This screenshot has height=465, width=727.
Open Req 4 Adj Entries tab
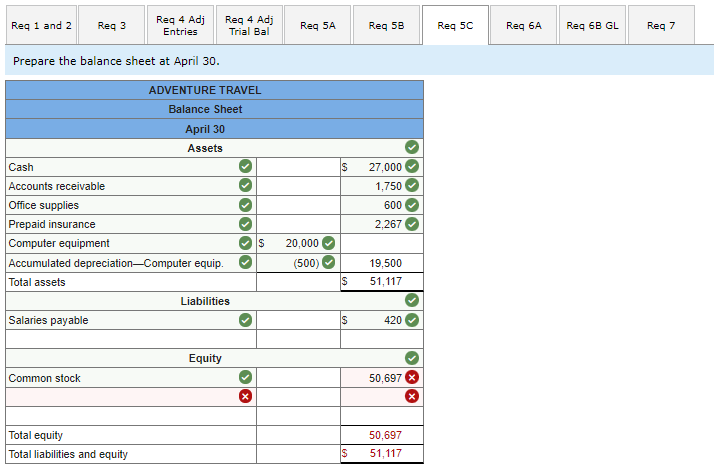180,25
